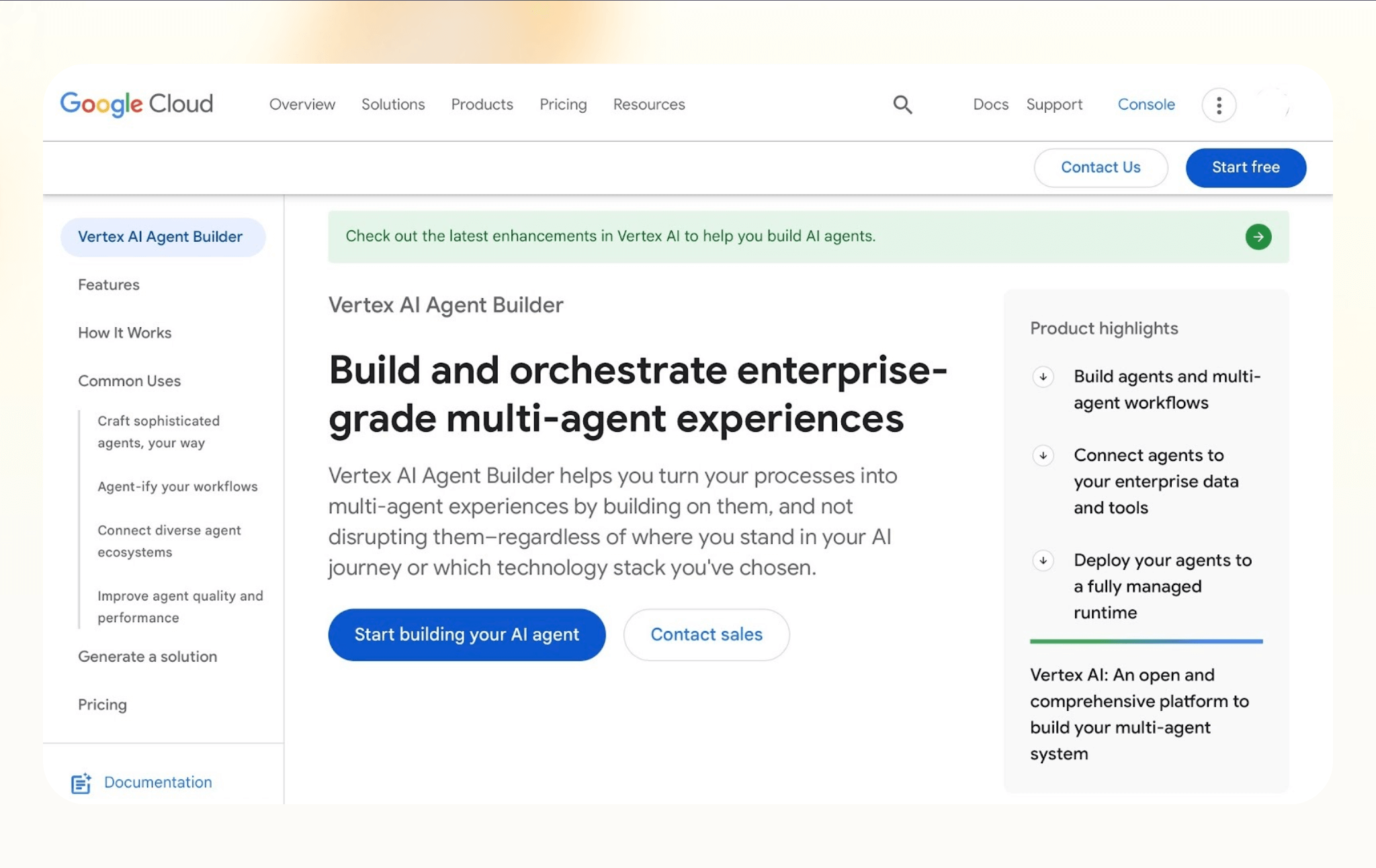The width and height of the screenshot is (1376, 868).
Task: Open the Products menu
Action: coord(482,105)
